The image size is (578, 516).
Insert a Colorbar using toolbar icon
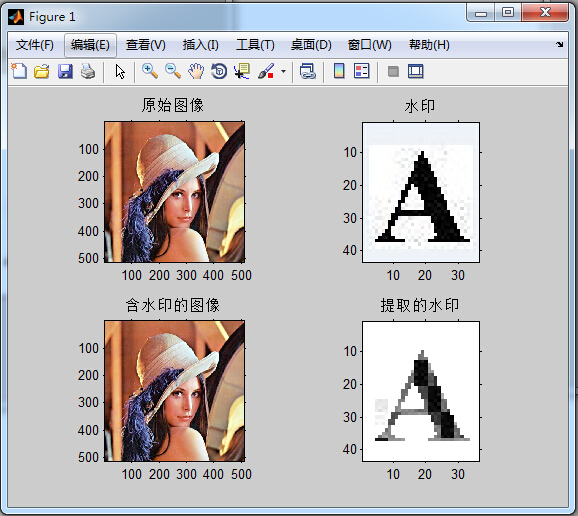click(339, 71)
